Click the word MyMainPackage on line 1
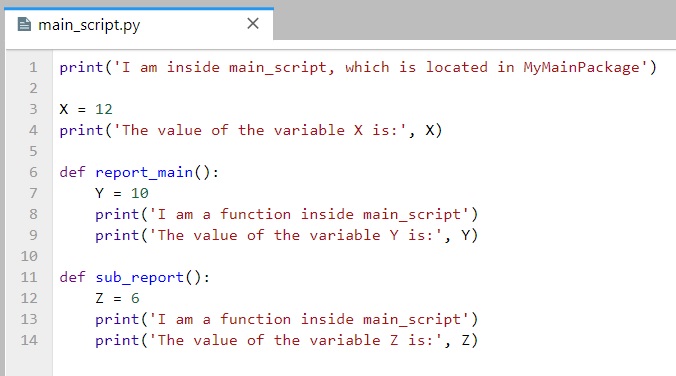 click(582, 68)
